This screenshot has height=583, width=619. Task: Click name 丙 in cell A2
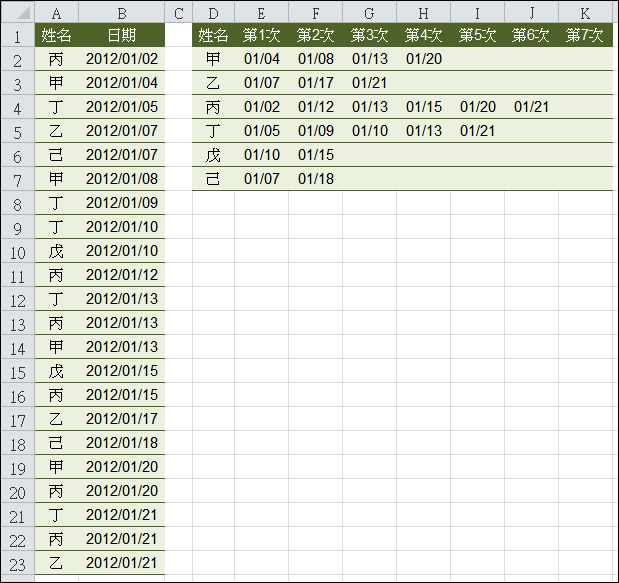(x=56, y=59)
